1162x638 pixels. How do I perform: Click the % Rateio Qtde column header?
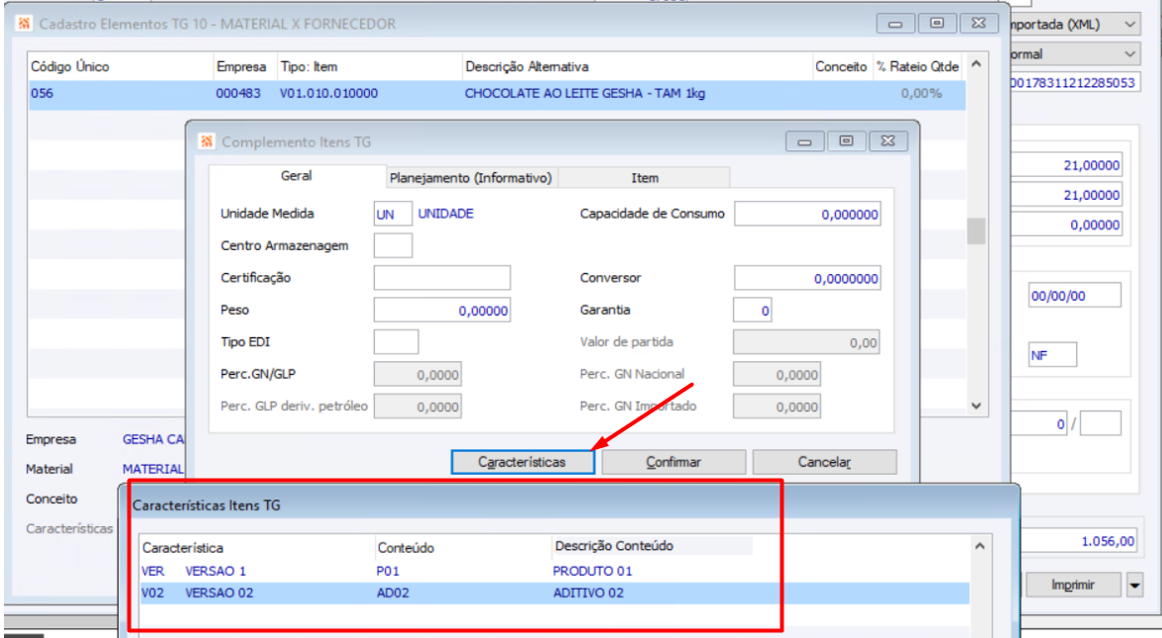[x=917, y=67]
